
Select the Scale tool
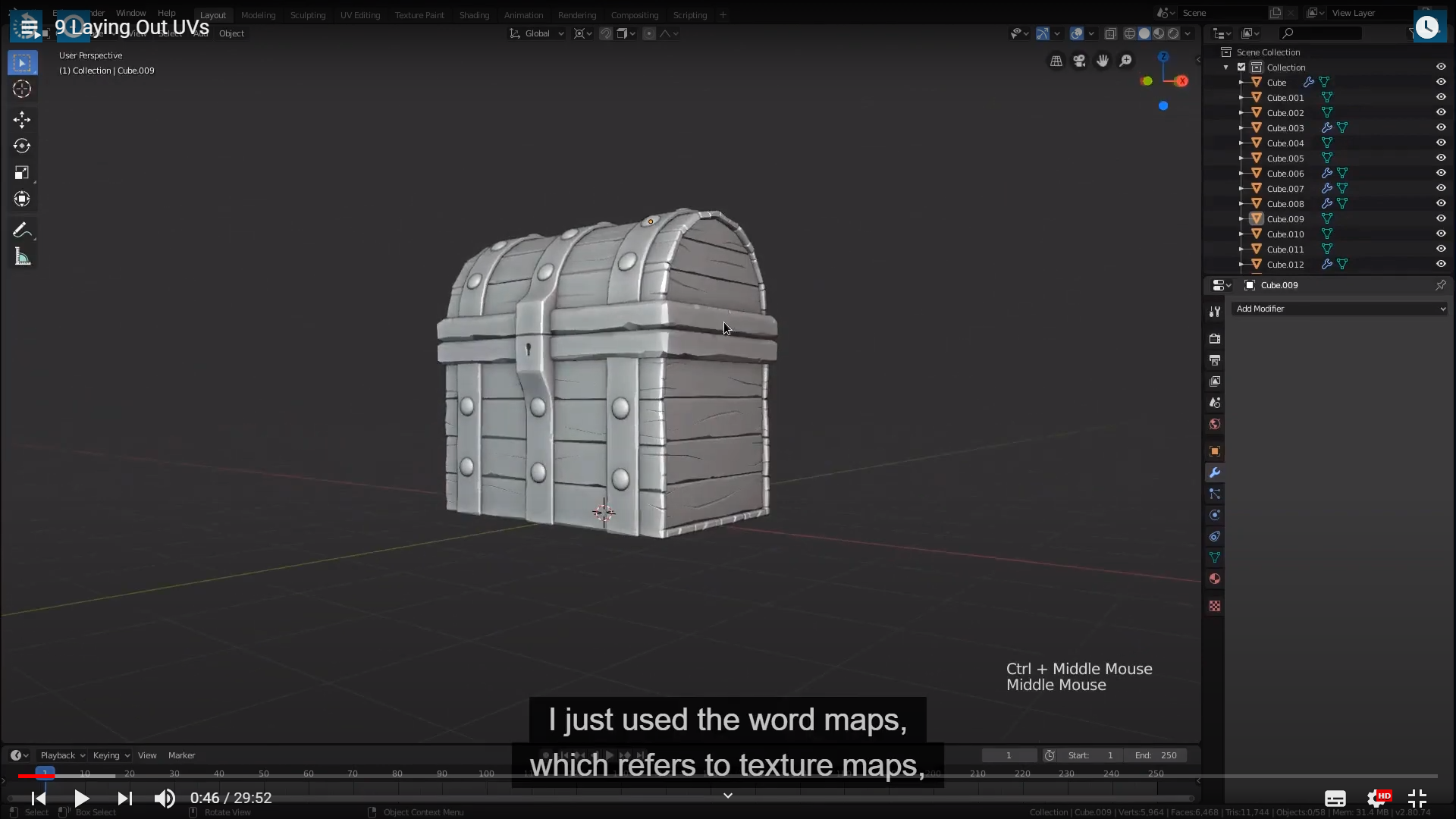pos(22,173)
